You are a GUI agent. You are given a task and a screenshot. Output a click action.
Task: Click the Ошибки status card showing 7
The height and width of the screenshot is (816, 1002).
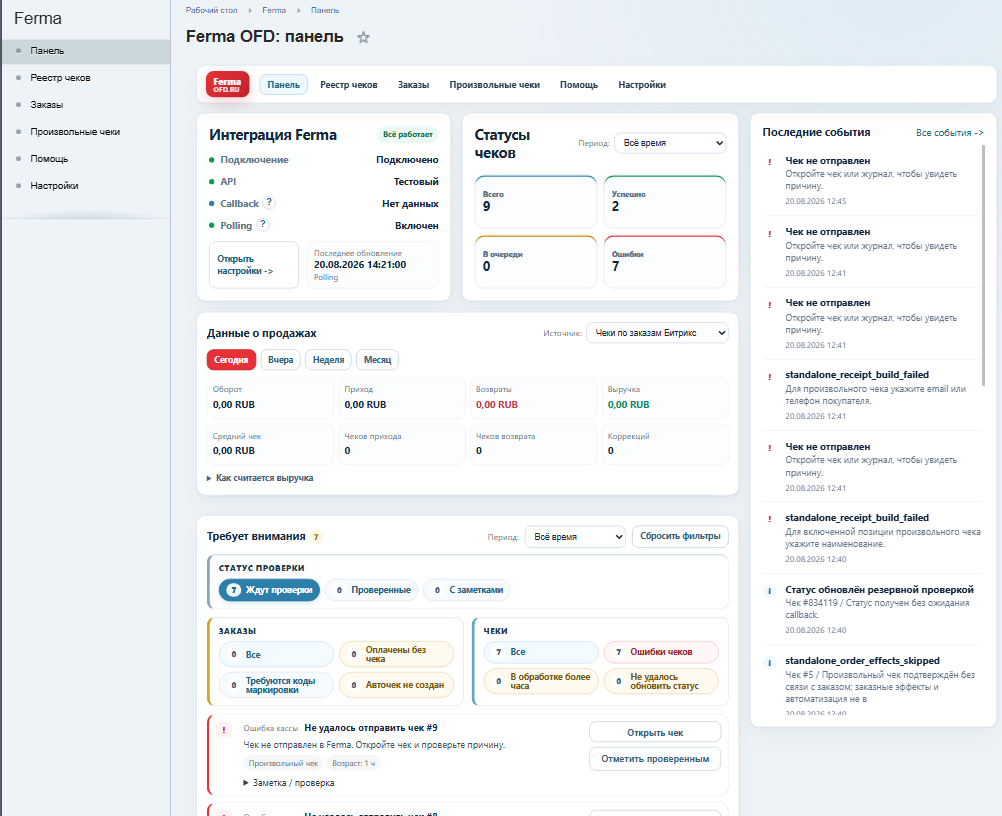pyautogui.click(x=665, y=262)
